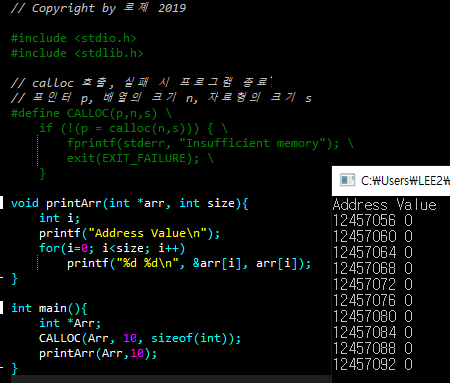Click the int main(){ line
The image size is (450, 383).
[x=49, y=308]
